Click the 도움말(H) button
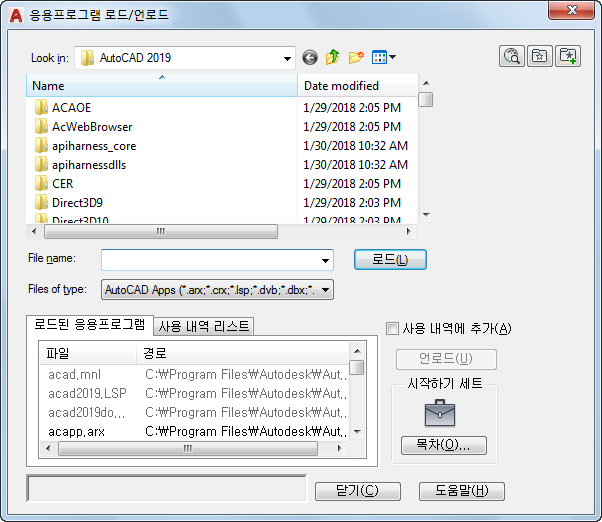The height and width of the screenshot is (522, 602). (461, 491)
